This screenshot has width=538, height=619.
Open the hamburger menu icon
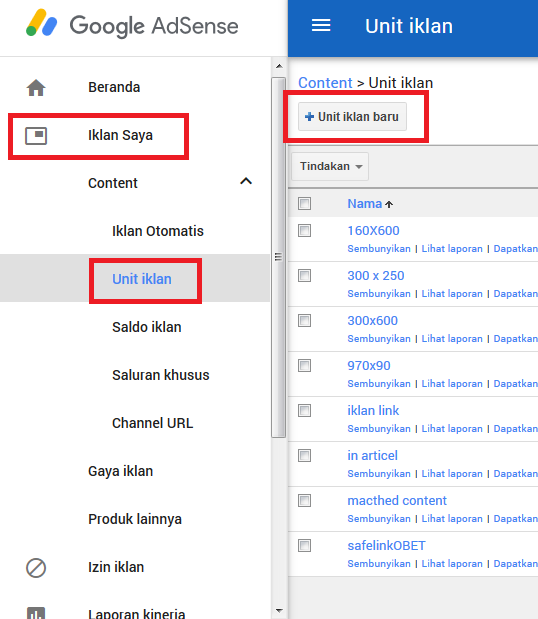[321, 26]
